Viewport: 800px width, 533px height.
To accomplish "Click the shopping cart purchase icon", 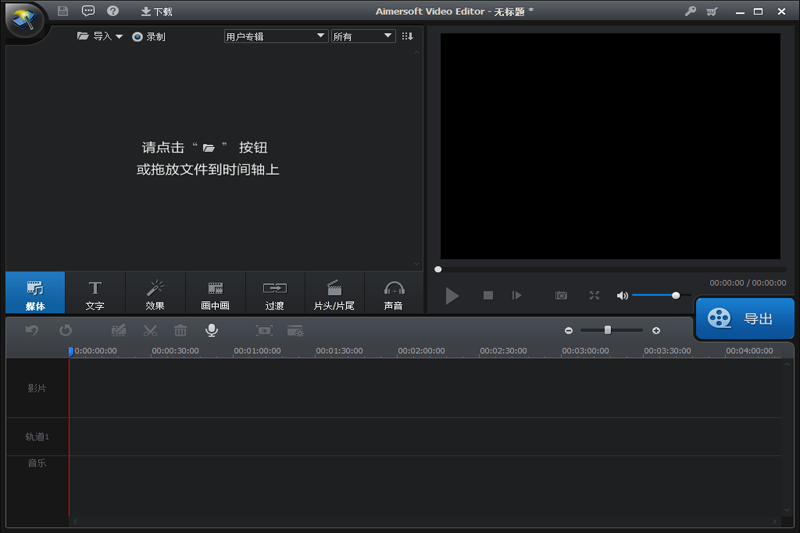I will pos(712,11).
